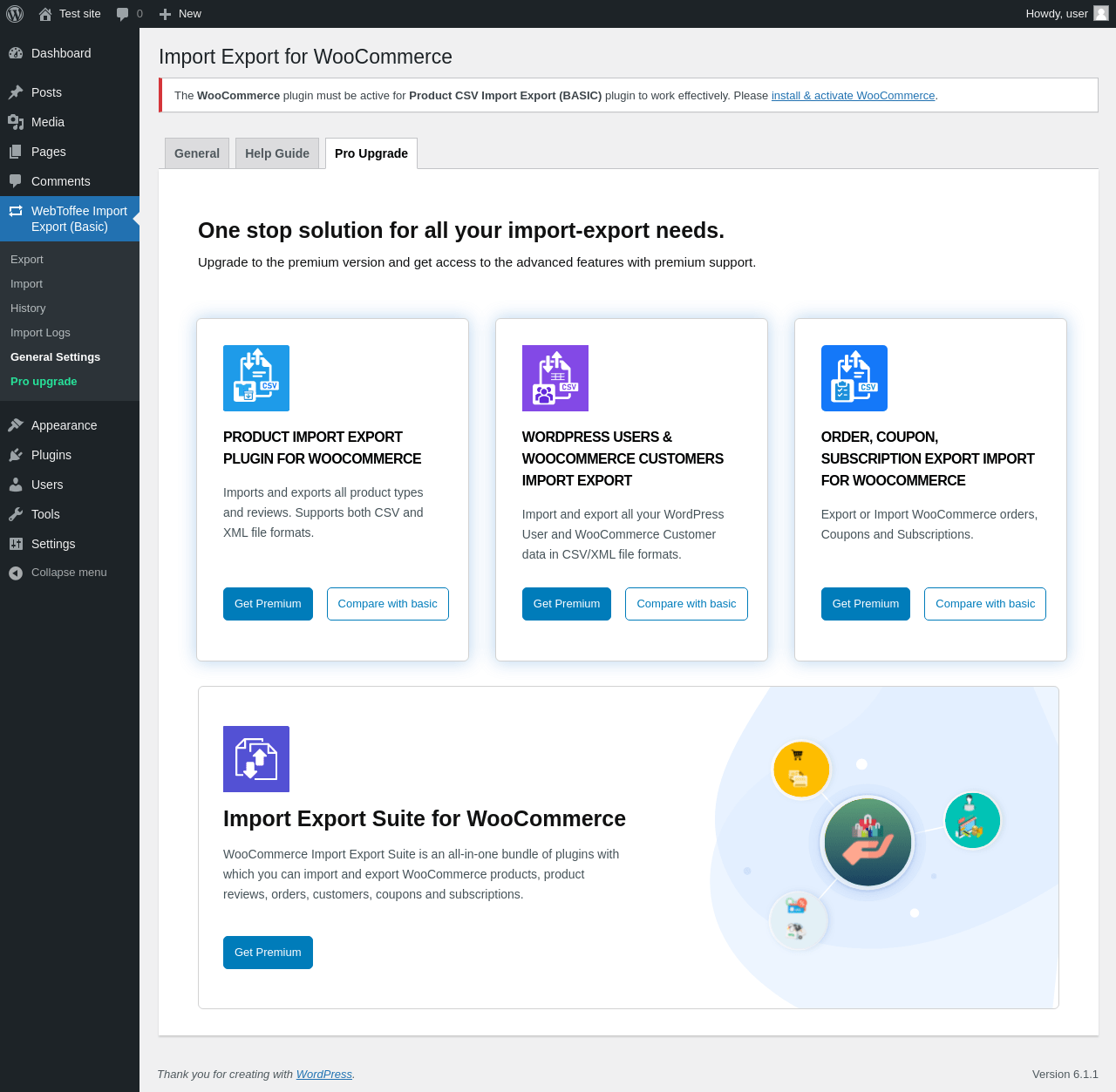Click the Test site home icon
This screenshot has width=1116, height=1092.
tap(45, 14)
